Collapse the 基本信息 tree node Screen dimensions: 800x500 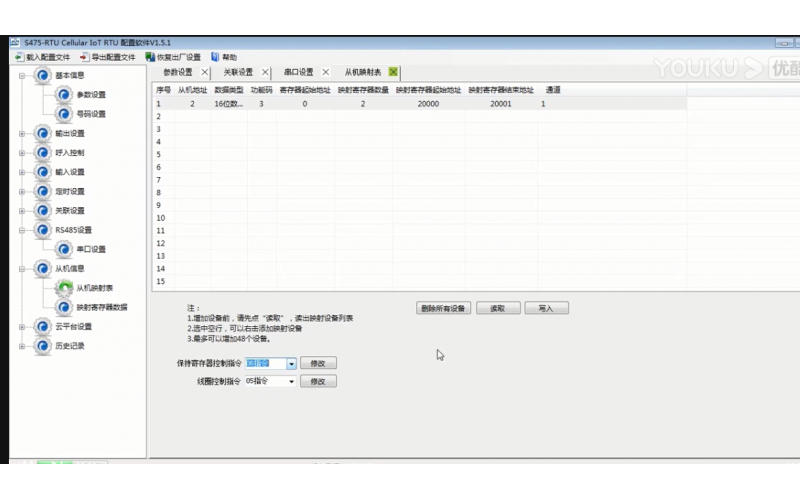(x=22, y=76)
